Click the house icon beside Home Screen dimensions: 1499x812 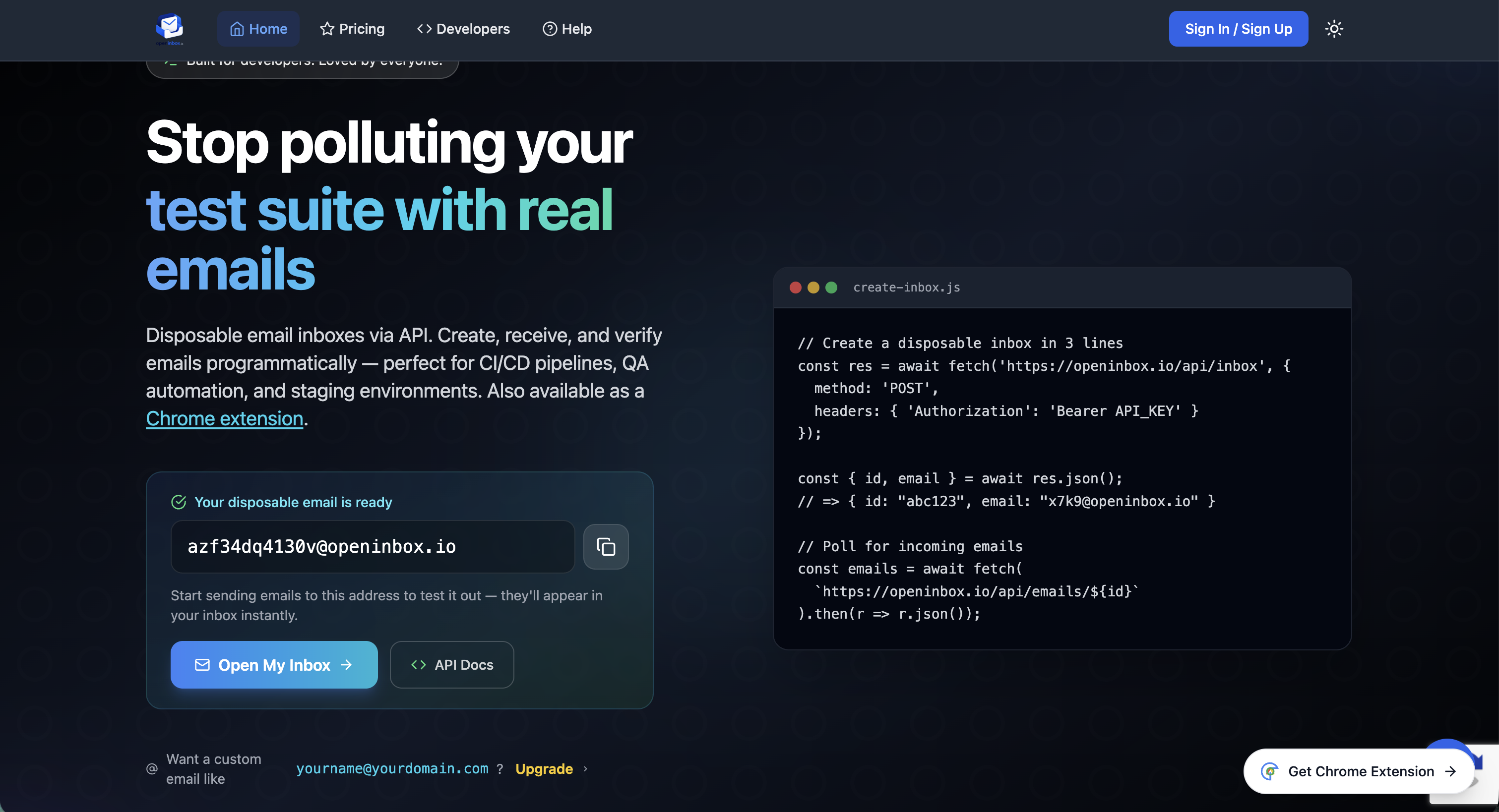pos(237,28)
